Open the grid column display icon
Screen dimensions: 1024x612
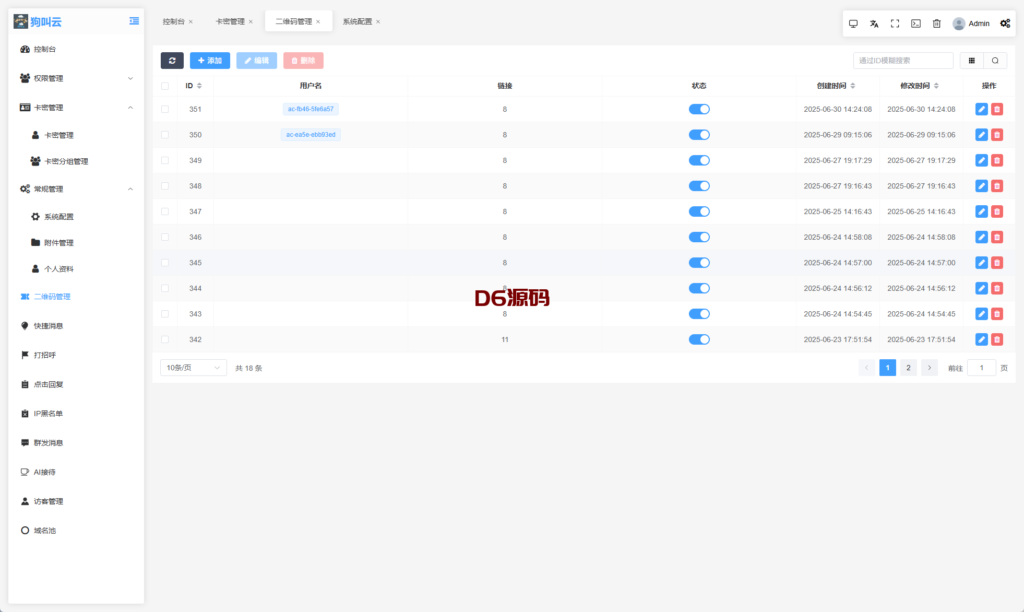tap(972, 61)
